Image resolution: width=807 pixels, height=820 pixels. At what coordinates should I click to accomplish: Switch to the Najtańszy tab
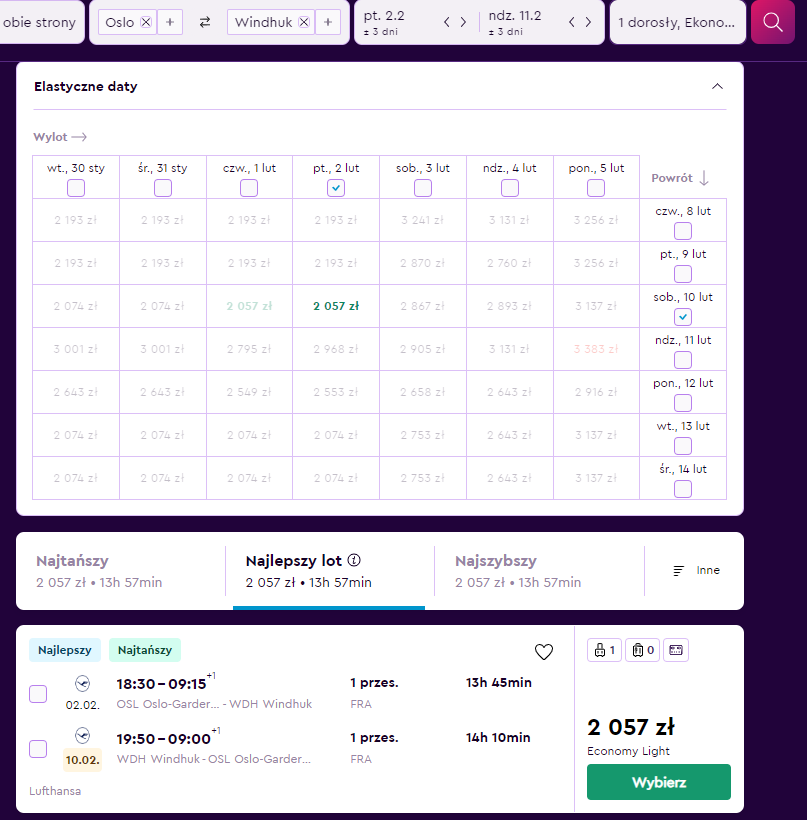[x=121, y=571]
